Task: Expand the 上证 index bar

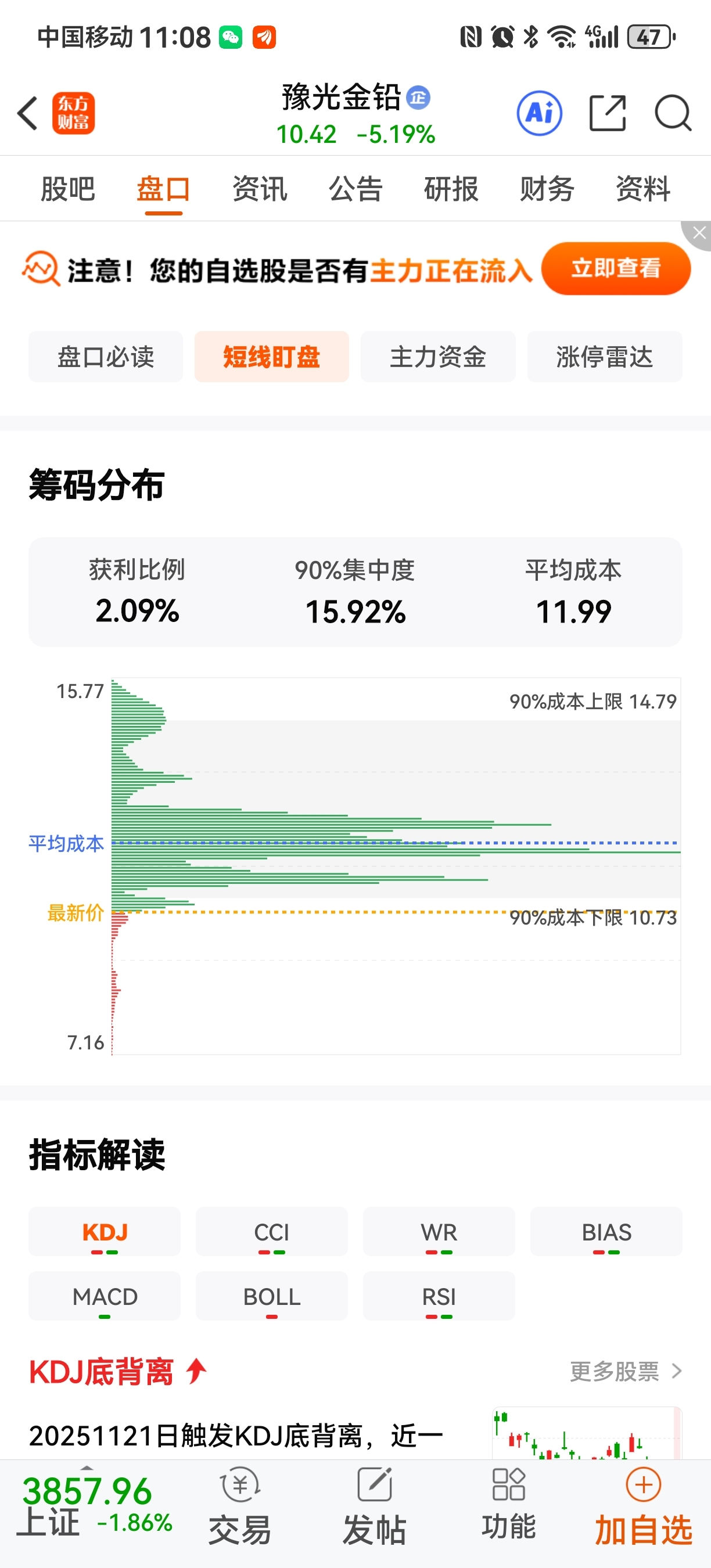Action: (94, 1506)
